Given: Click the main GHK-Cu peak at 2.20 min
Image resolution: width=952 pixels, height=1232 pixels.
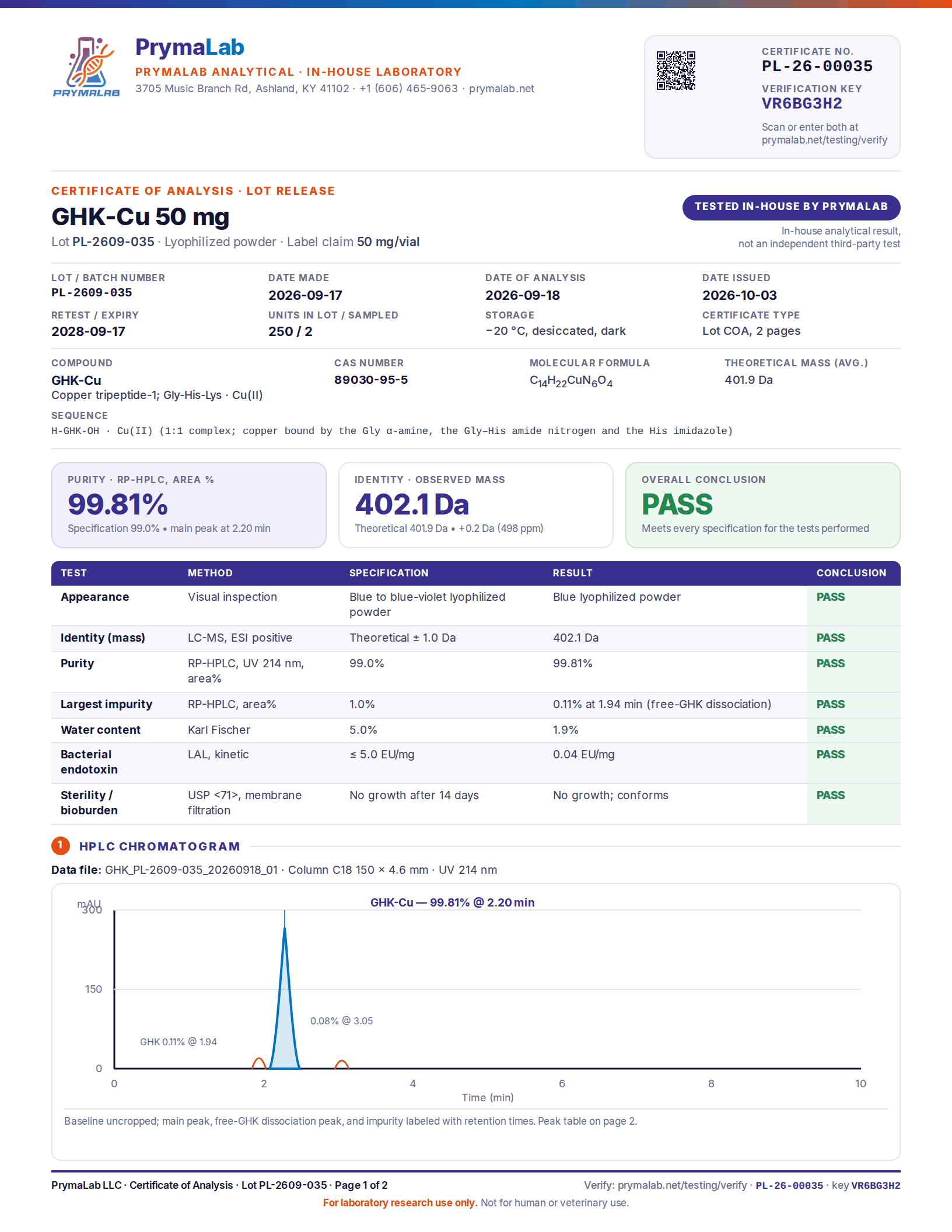Looking at the screenshot, I should click(x=285, y=1003).
